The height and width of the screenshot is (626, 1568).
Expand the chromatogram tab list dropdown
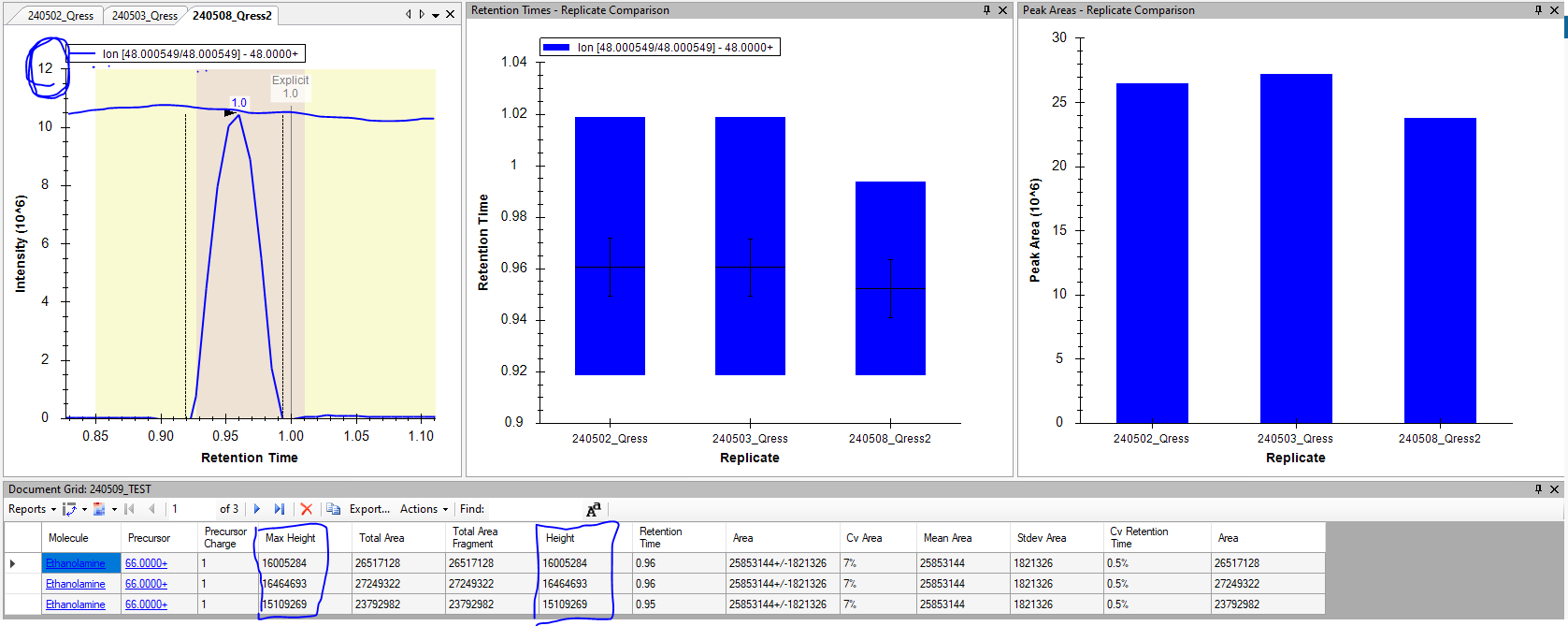pyautogui.click(x=436, y=15)
